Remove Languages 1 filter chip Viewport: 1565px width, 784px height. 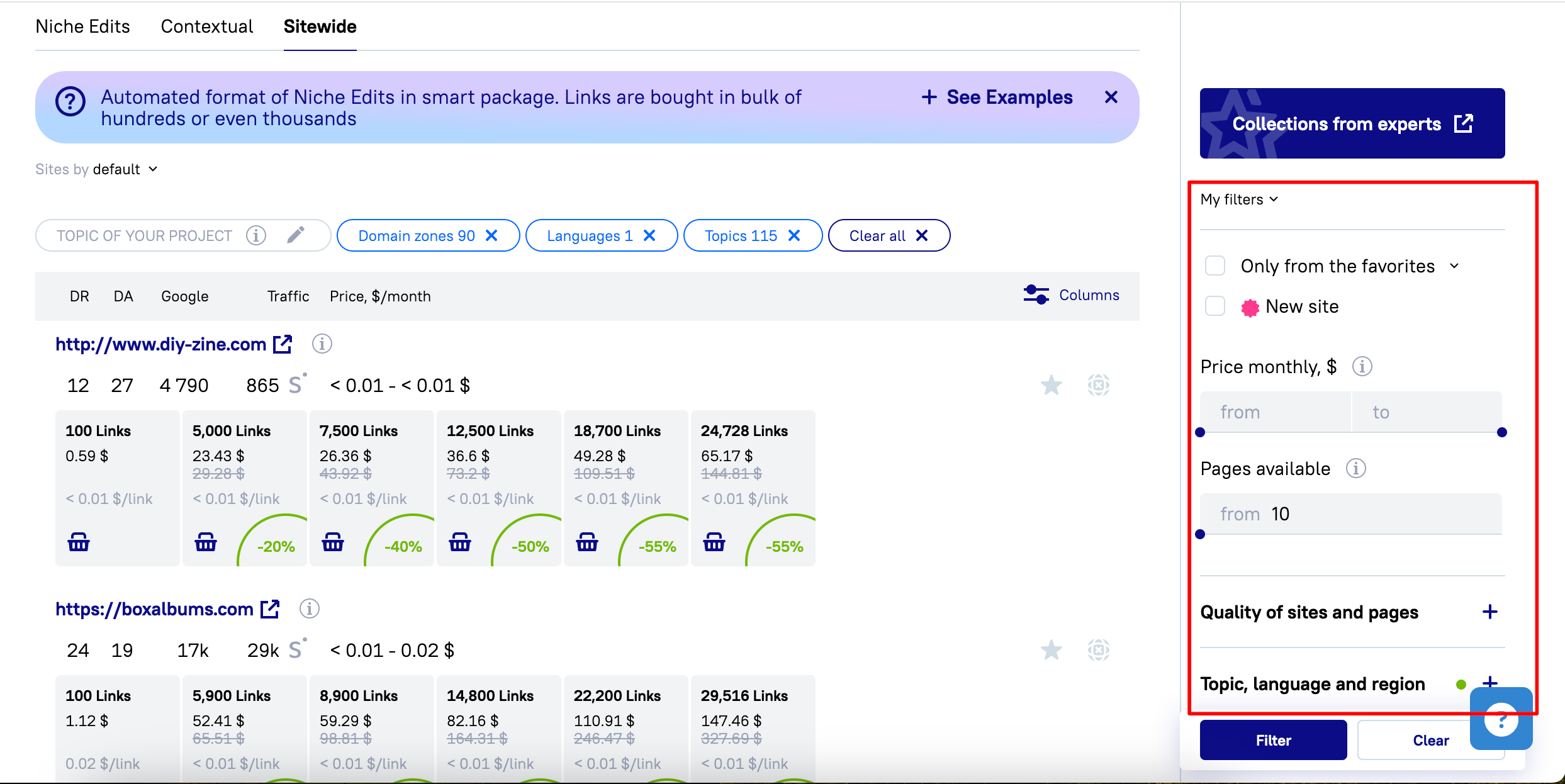click(x=649, y=235)
